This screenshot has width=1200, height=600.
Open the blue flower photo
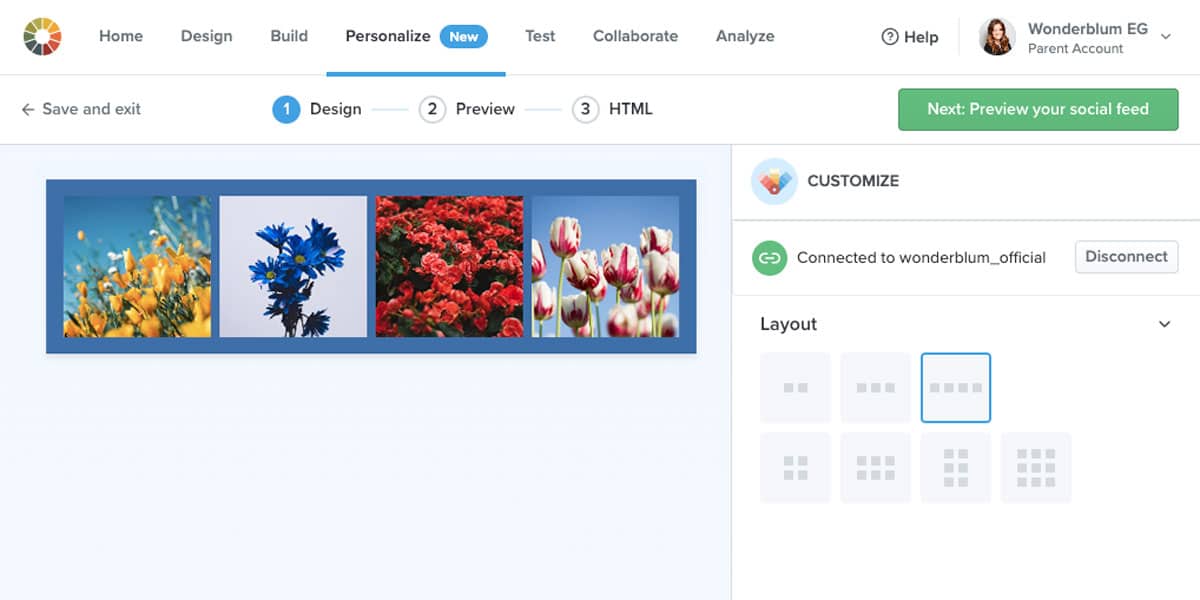(x=293, y=266)
